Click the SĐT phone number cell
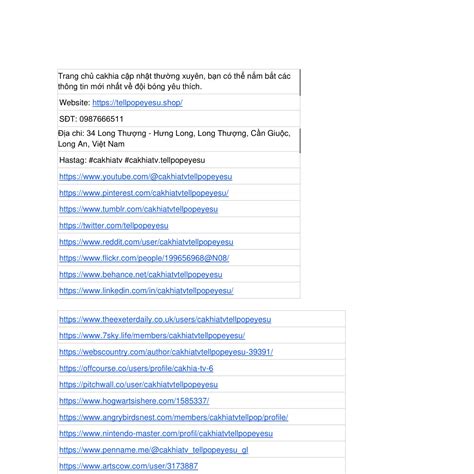474x474 pixels. tap(179, 119)
